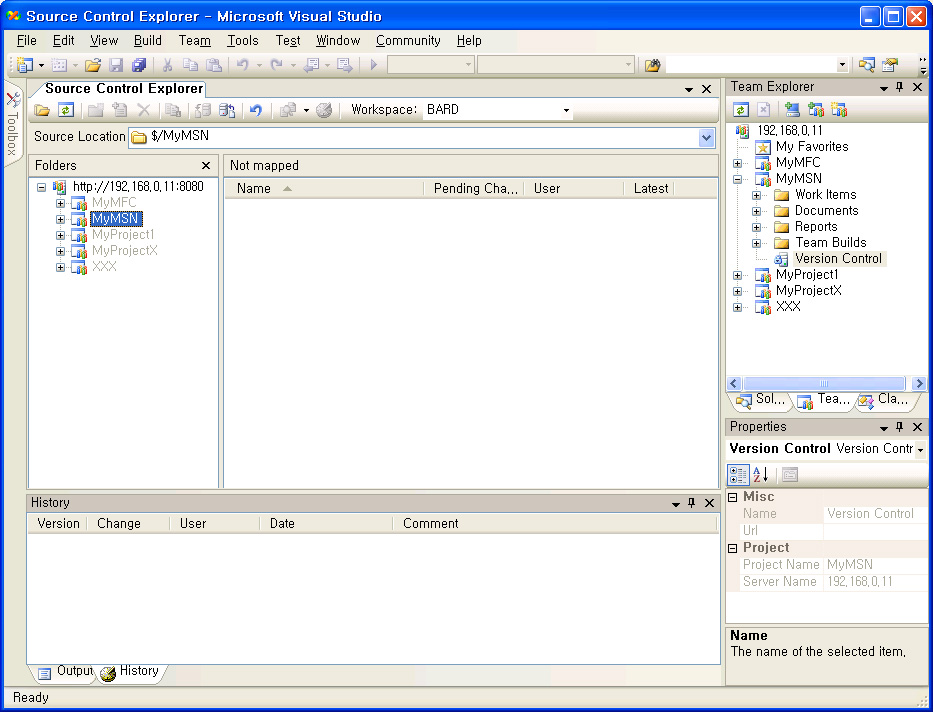Open the Workspace BARD dropdown

(x=566, y=110)
